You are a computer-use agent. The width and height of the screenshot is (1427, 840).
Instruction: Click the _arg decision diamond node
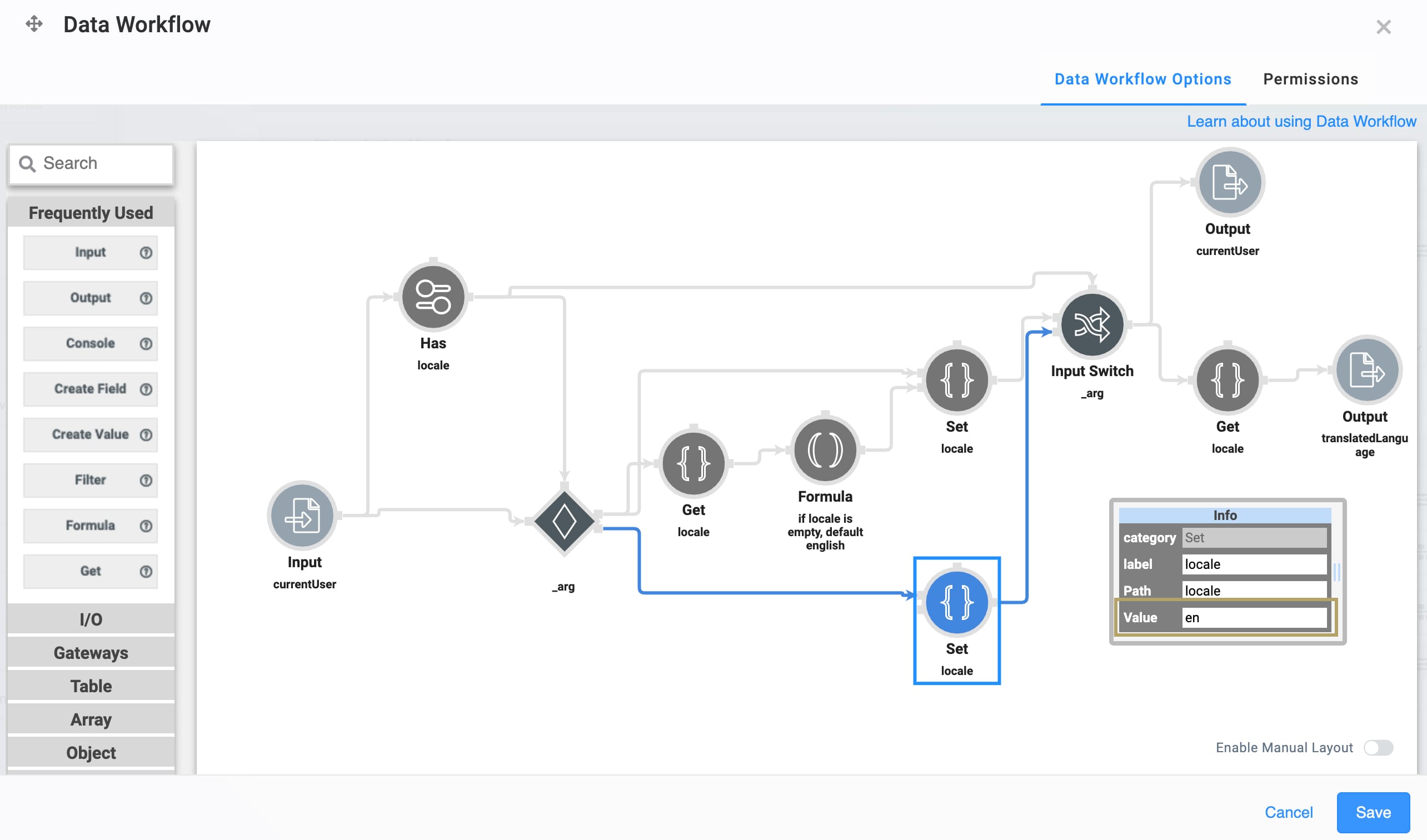564,521
